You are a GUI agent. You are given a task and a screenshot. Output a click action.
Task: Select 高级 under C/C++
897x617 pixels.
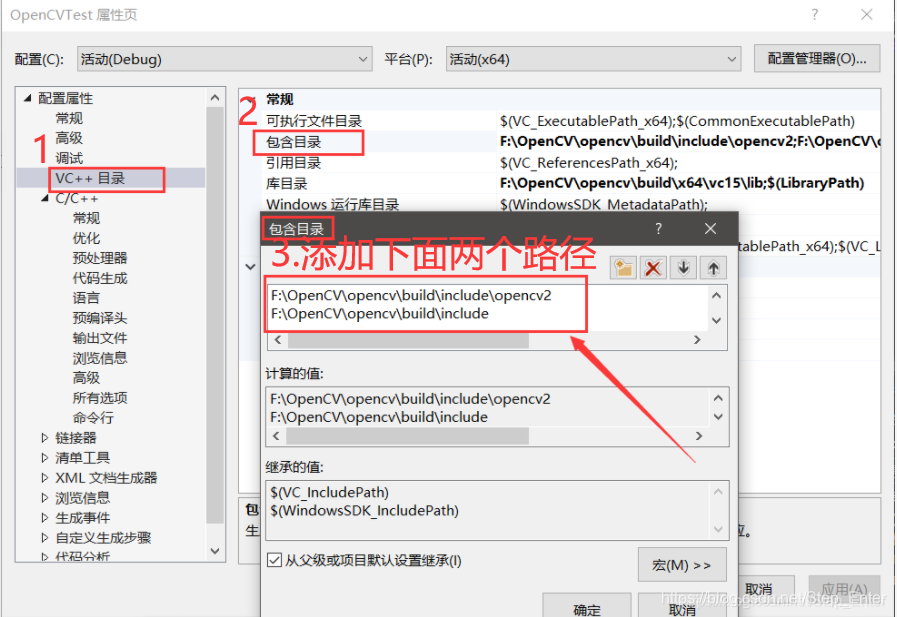[86, 378]
